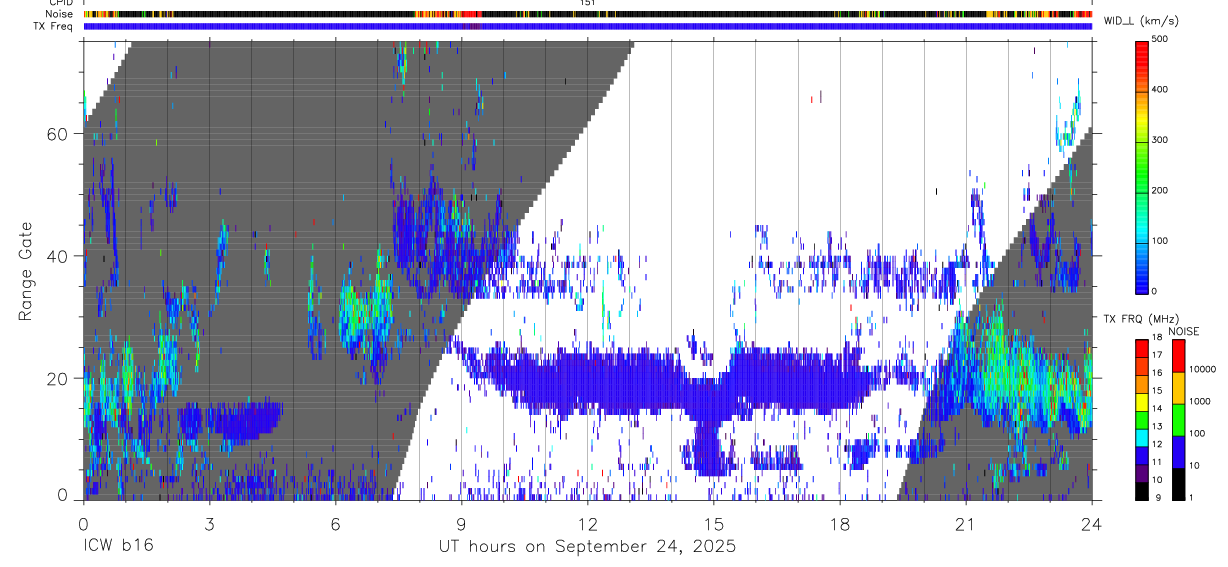
Task: Click the '10000' label on the NOISE legend
Action: click(x=1203, y=369)
